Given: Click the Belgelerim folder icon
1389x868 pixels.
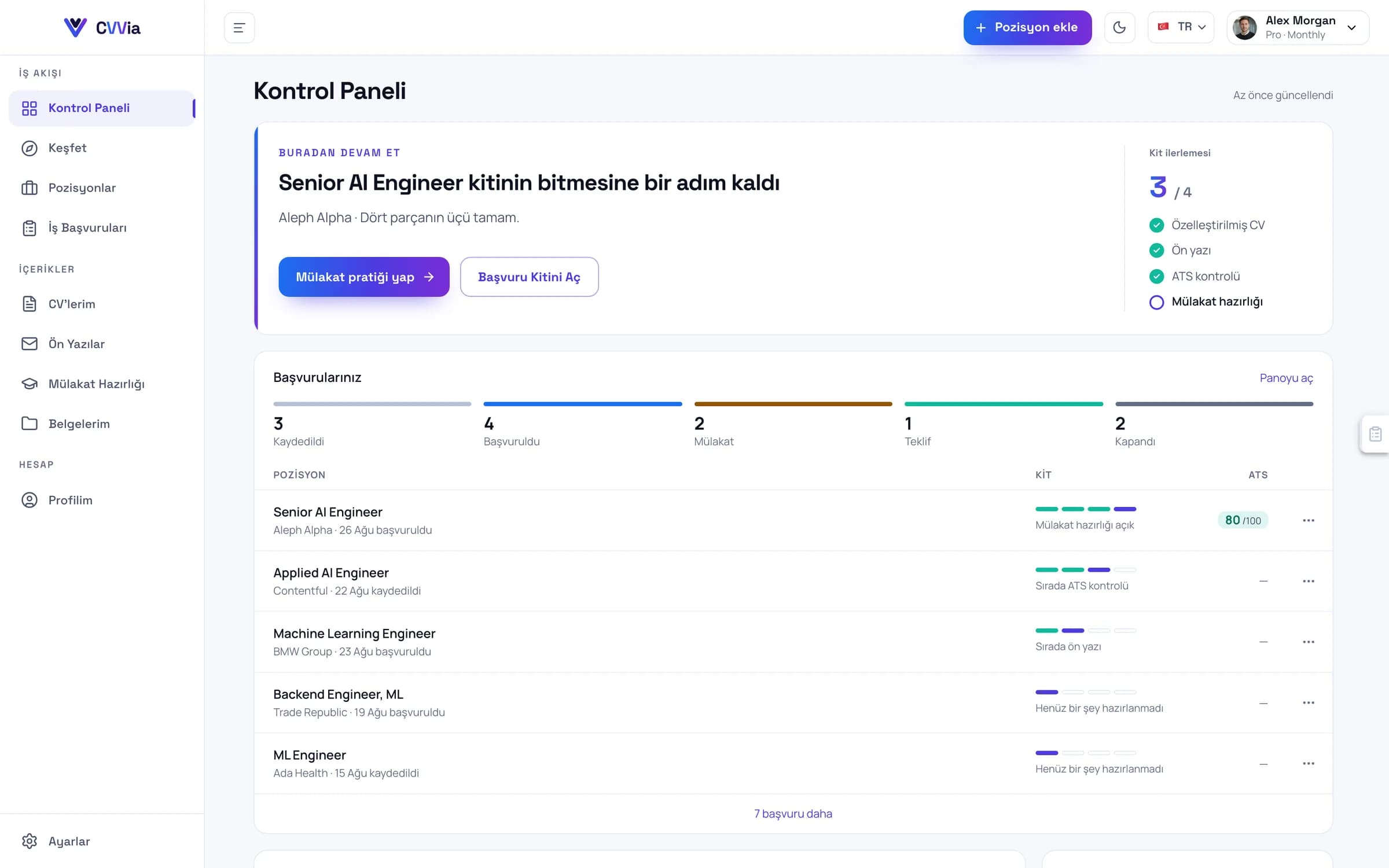Looking at the screenshot, I should [30, 424].
